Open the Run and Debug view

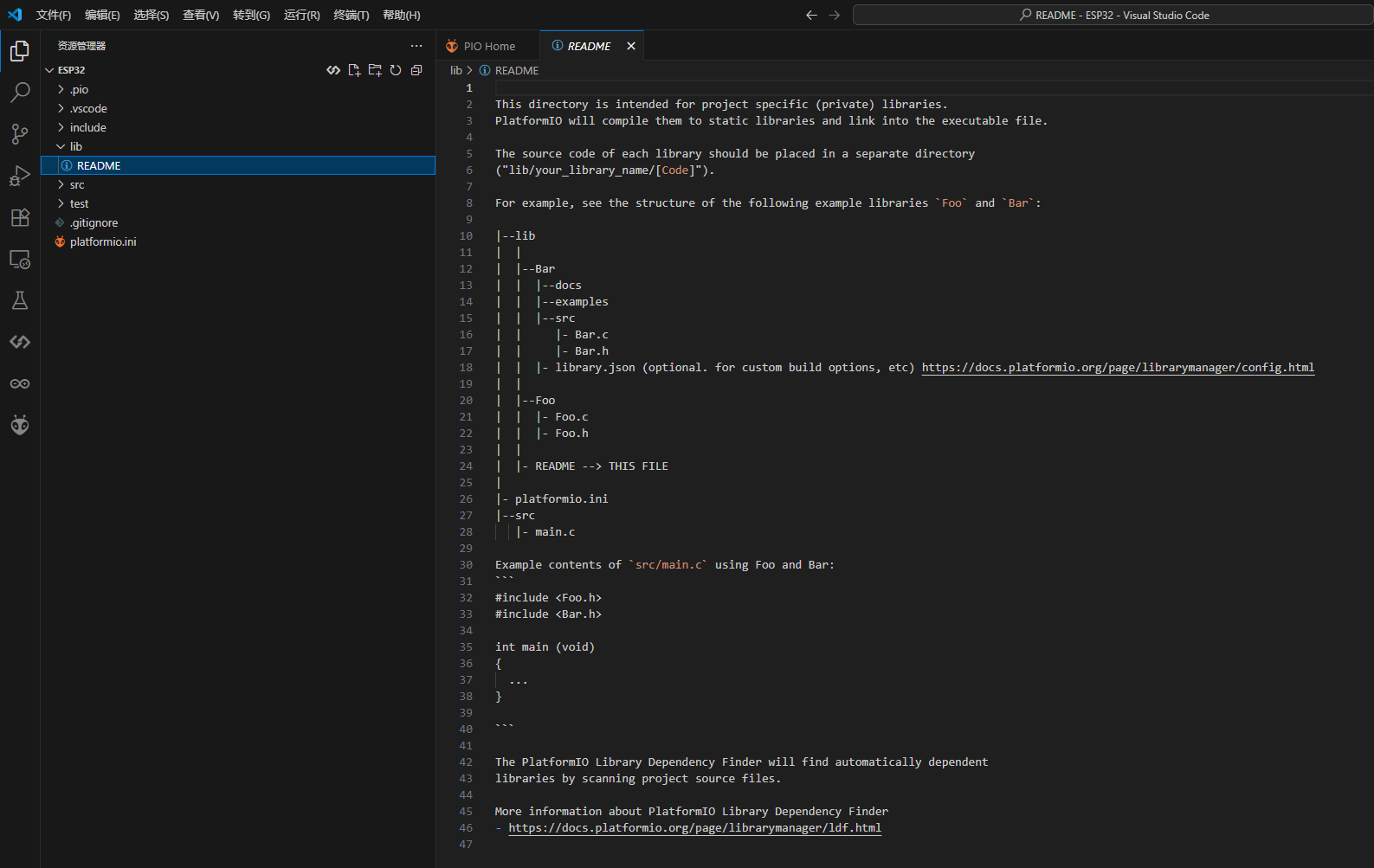[20, 176]
